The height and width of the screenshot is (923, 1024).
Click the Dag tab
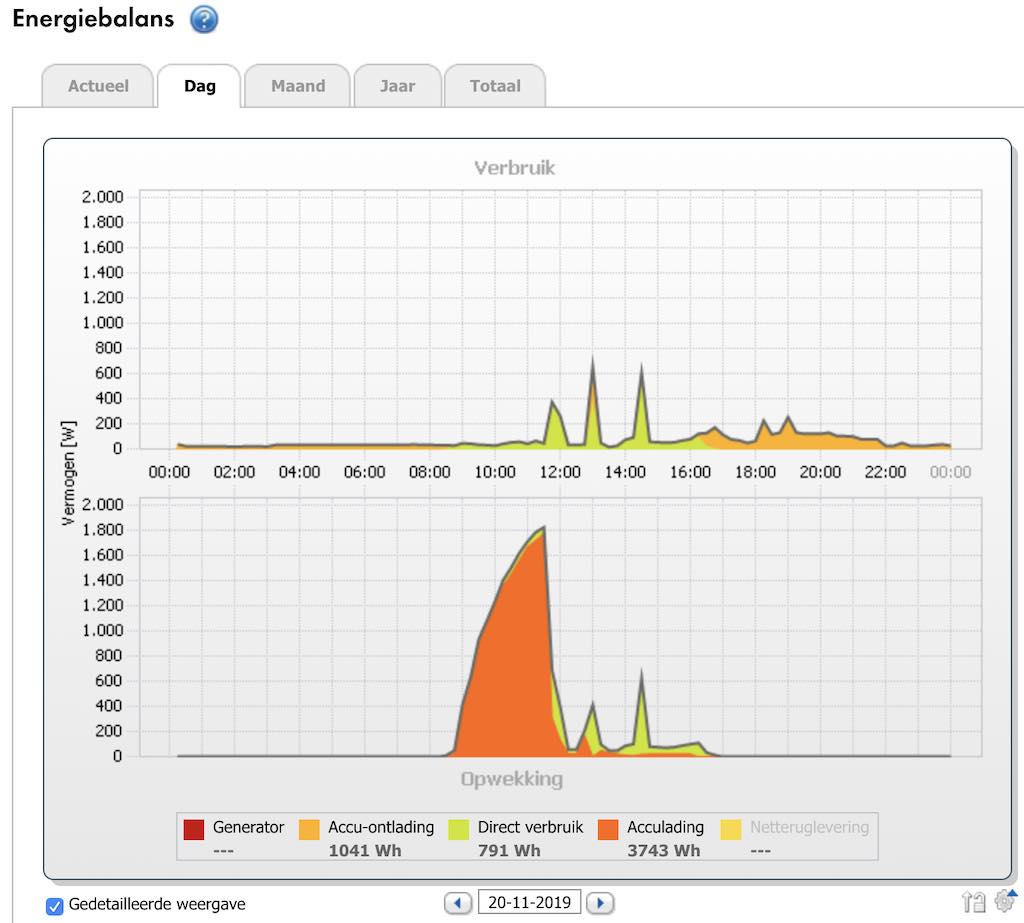pyautogui.click(x=200, y=86)
